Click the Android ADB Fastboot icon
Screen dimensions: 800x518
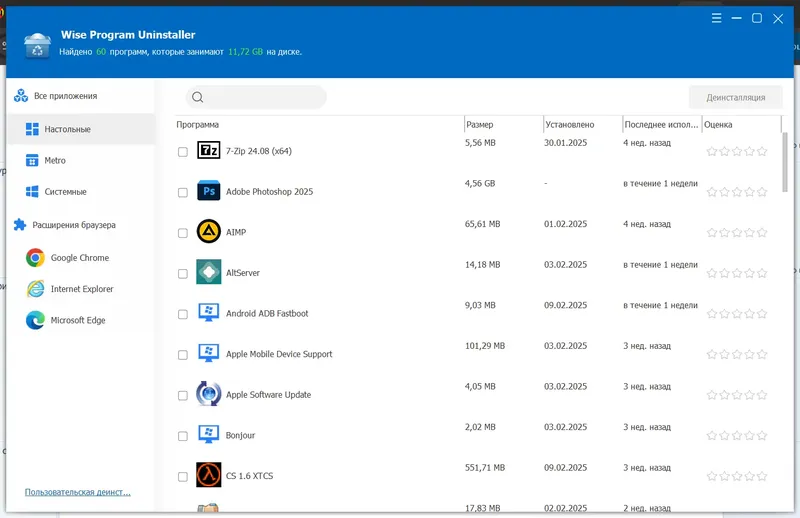[x=209, y=312]
